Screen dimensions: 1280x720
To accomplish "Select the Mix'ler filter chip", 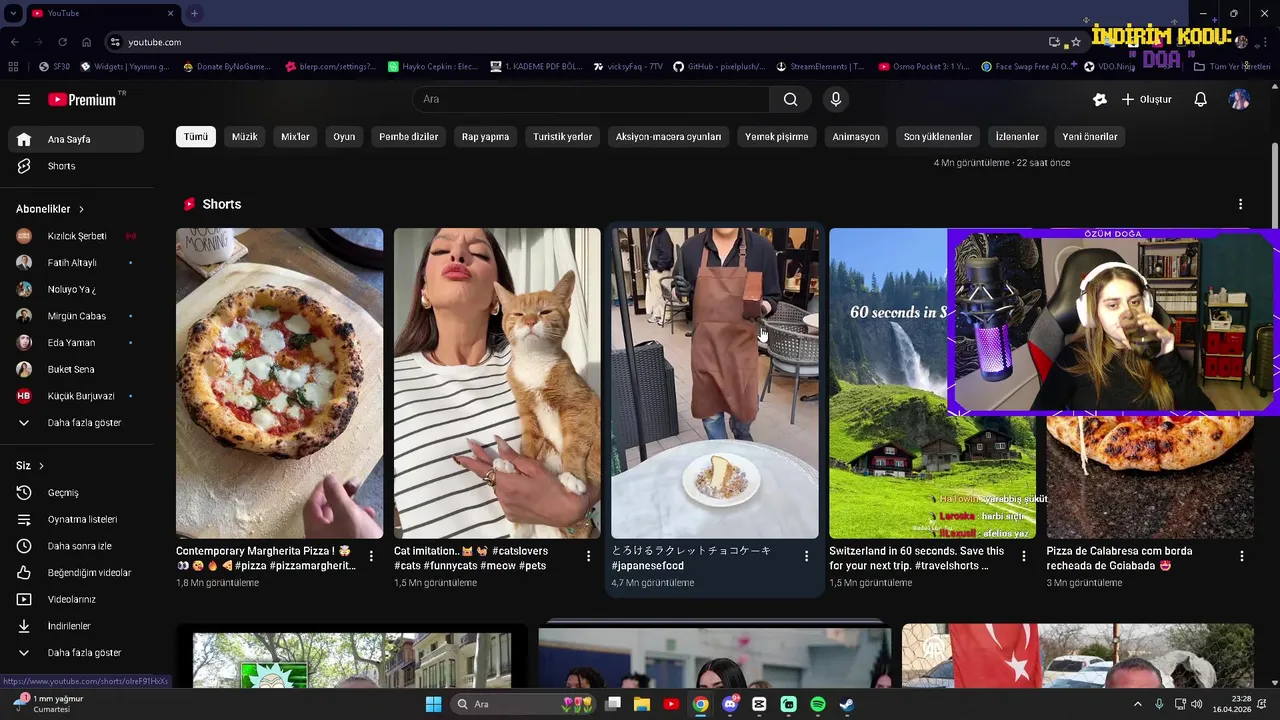I will (295, 136).
